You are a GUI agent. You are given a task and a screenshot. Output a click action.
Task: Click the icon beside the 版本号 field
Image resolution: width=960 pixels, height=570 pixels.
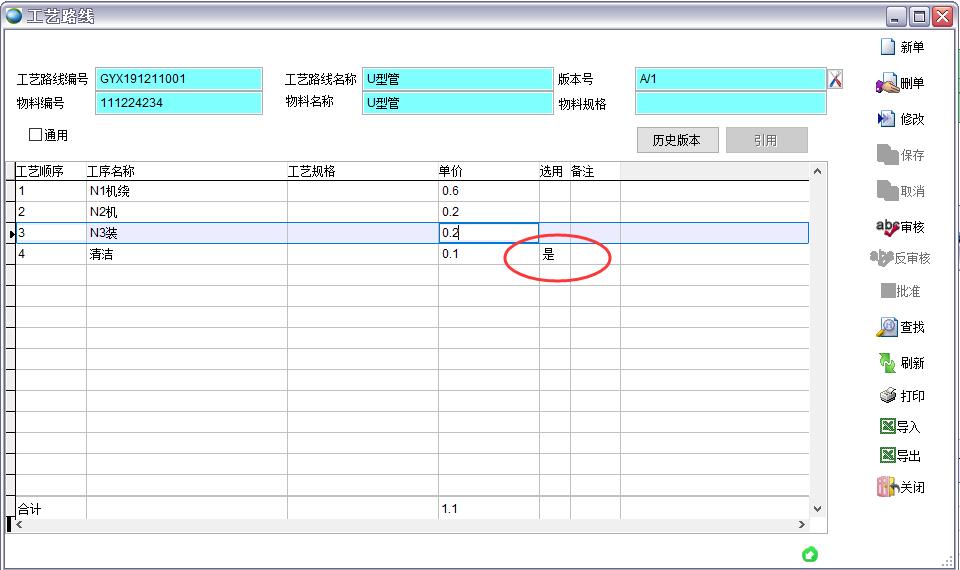coord(836,79)
